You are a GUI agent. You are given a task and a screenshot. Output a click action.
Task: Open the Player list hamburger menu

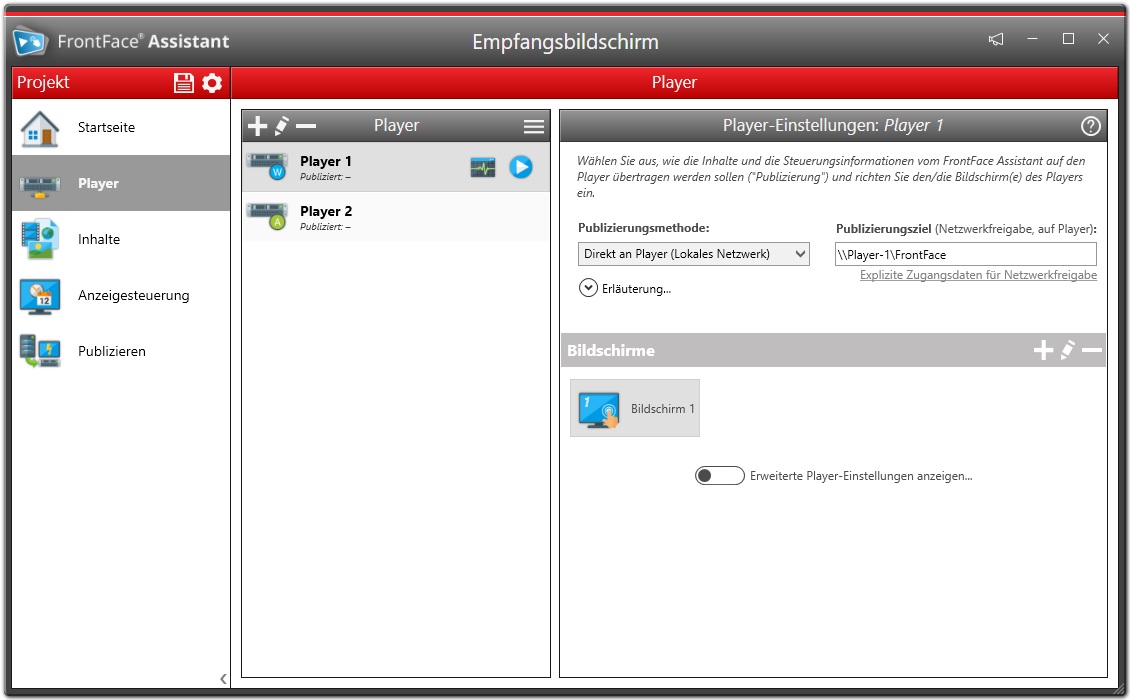tap(534, 127)
